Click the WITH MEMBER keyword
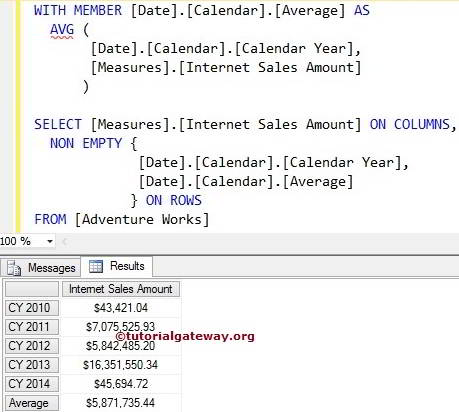 click(x=78, y=10)
